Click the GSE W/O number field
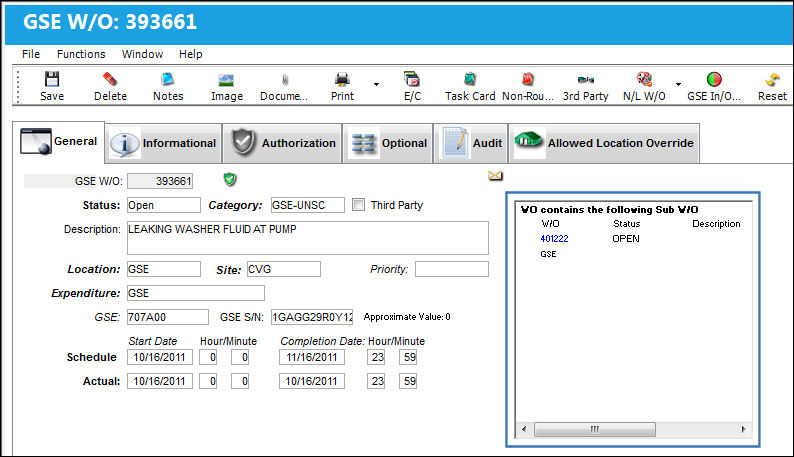The width and height of the screenshot is (794, 457). coord(160,181)
